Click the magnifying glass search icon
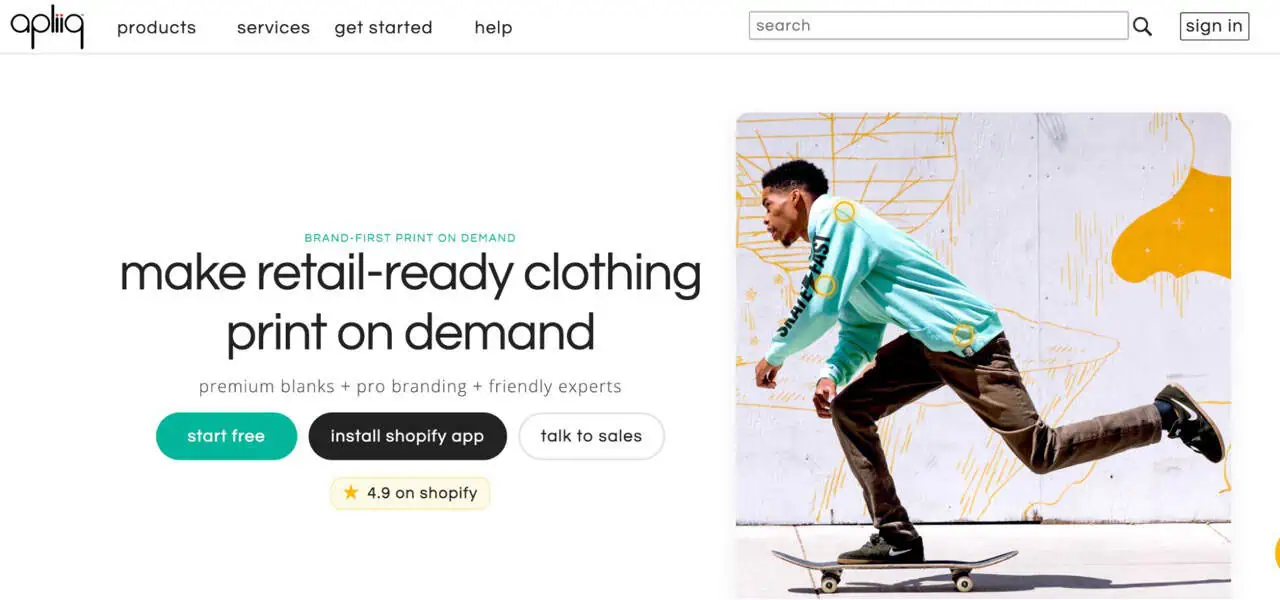This screenshot has height=600, width=1280. [1142, 27]
